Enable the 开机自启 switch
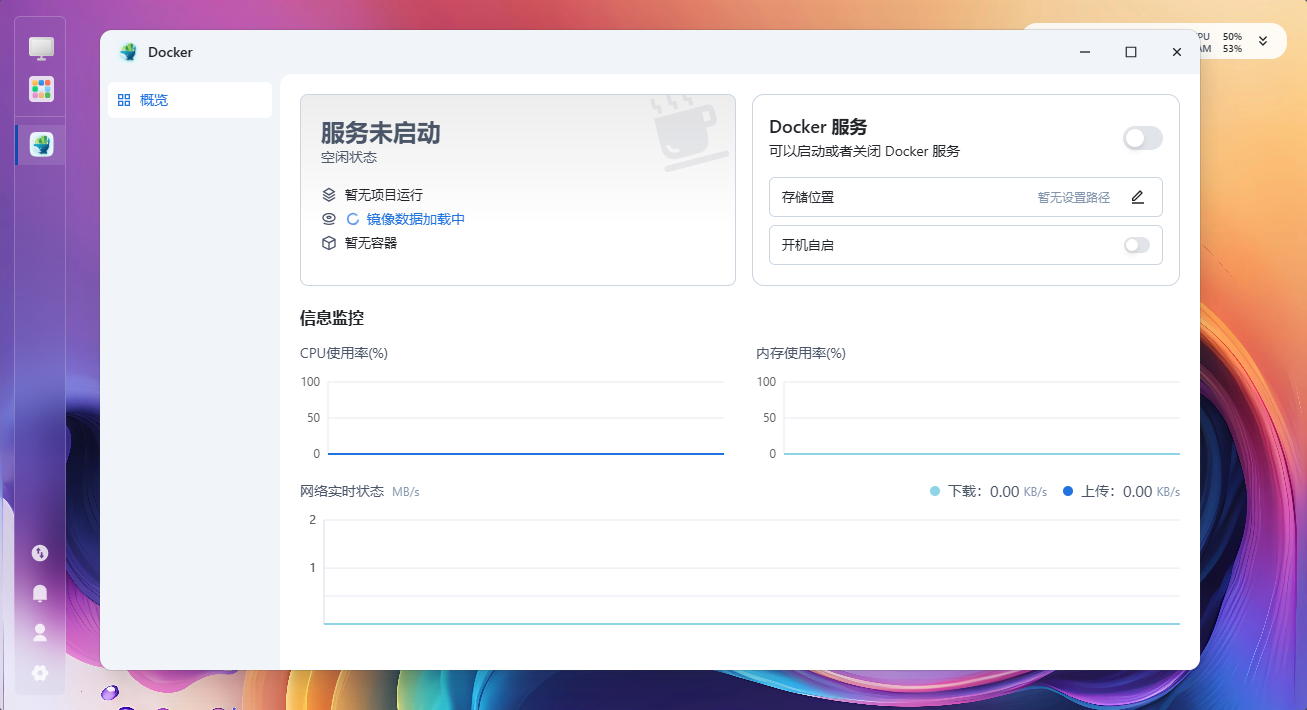This screenshot has height=710, width=1307. (x=1137, y=245)
